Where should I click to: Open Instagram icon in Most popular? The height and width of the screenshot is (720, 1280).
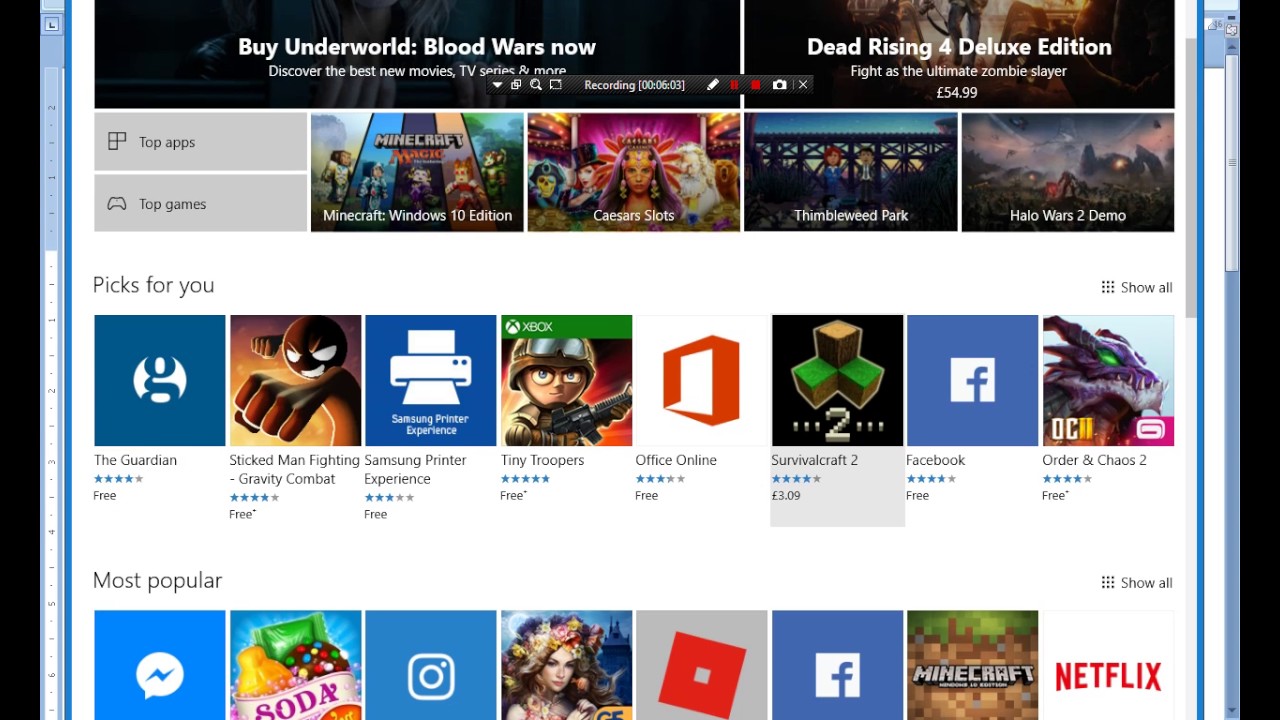431,665
